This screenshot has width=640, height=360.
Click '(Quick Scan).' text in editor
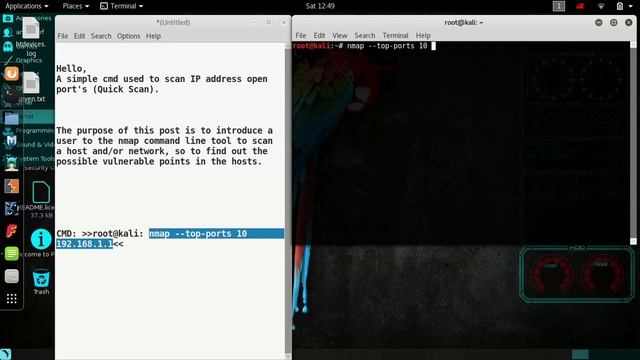click(x=126, y=89)
